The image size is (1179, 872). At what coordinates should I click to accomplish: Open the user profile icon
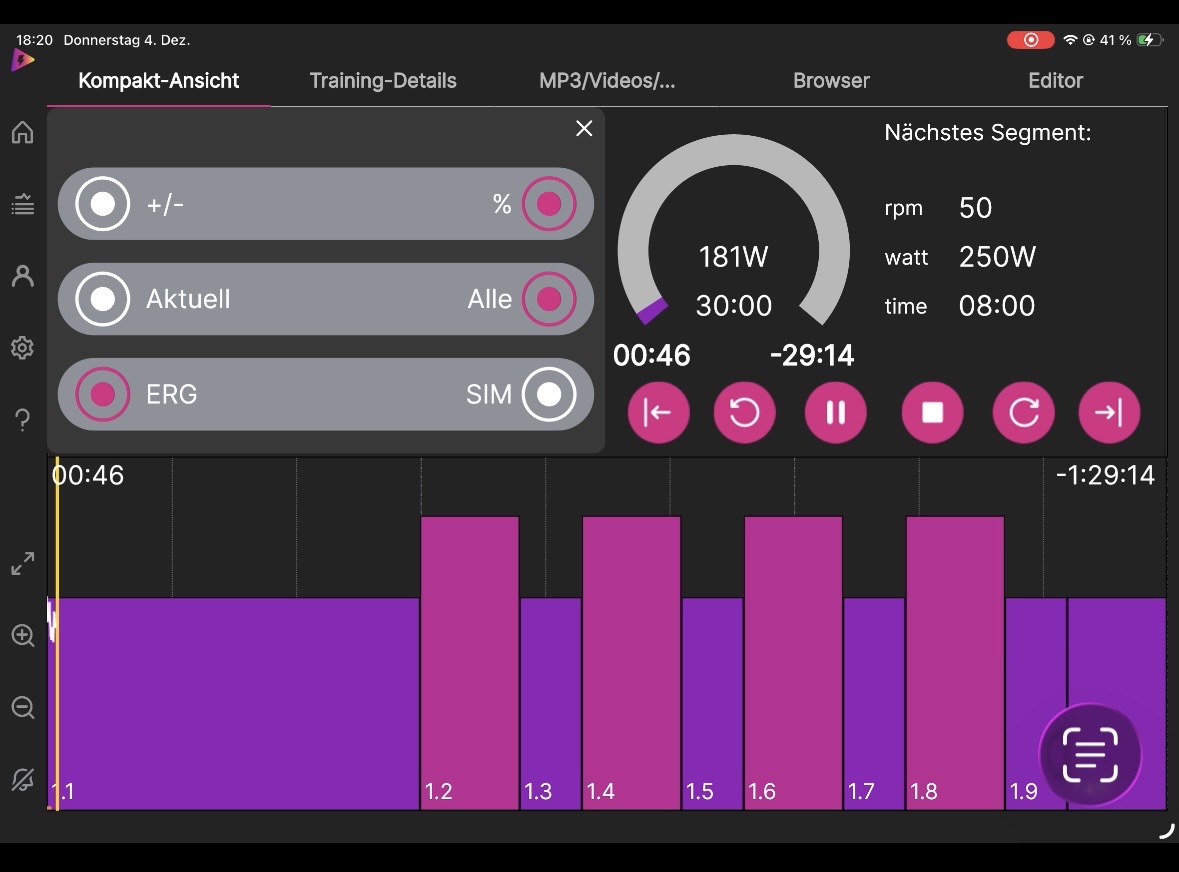click(22, 277)
